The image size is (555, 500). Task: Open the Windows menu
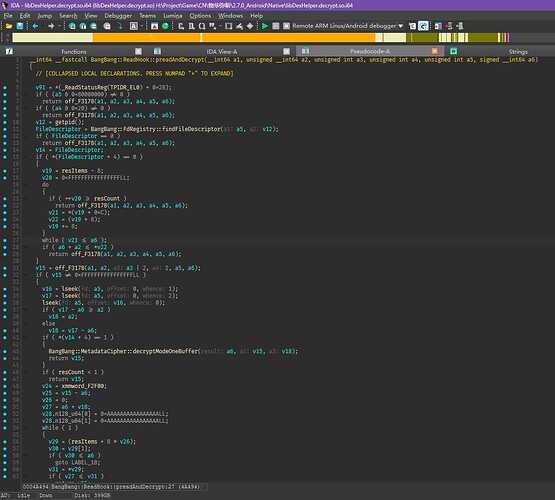point(230,16)
